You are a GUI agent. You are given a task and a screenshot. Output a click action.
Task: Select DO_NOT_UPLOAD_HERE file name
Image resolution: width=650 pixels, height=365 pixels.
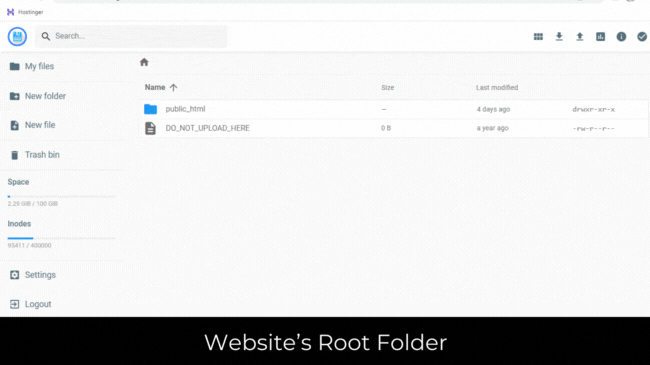tap(207, 128)
